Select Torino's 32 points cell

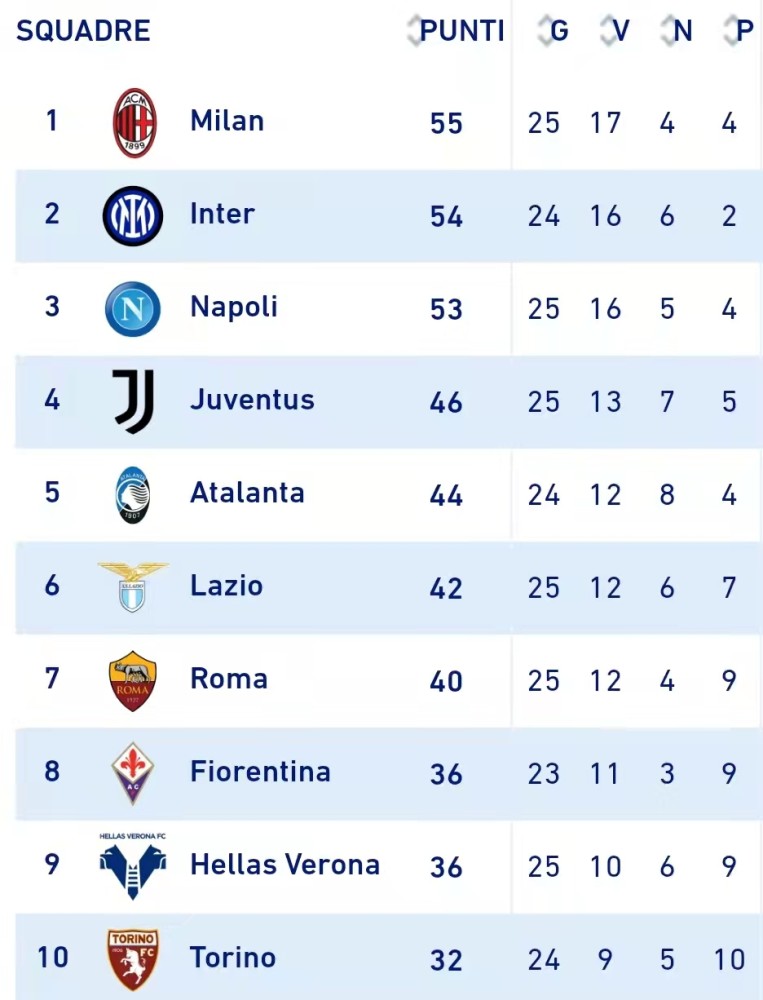pos(446,960)
